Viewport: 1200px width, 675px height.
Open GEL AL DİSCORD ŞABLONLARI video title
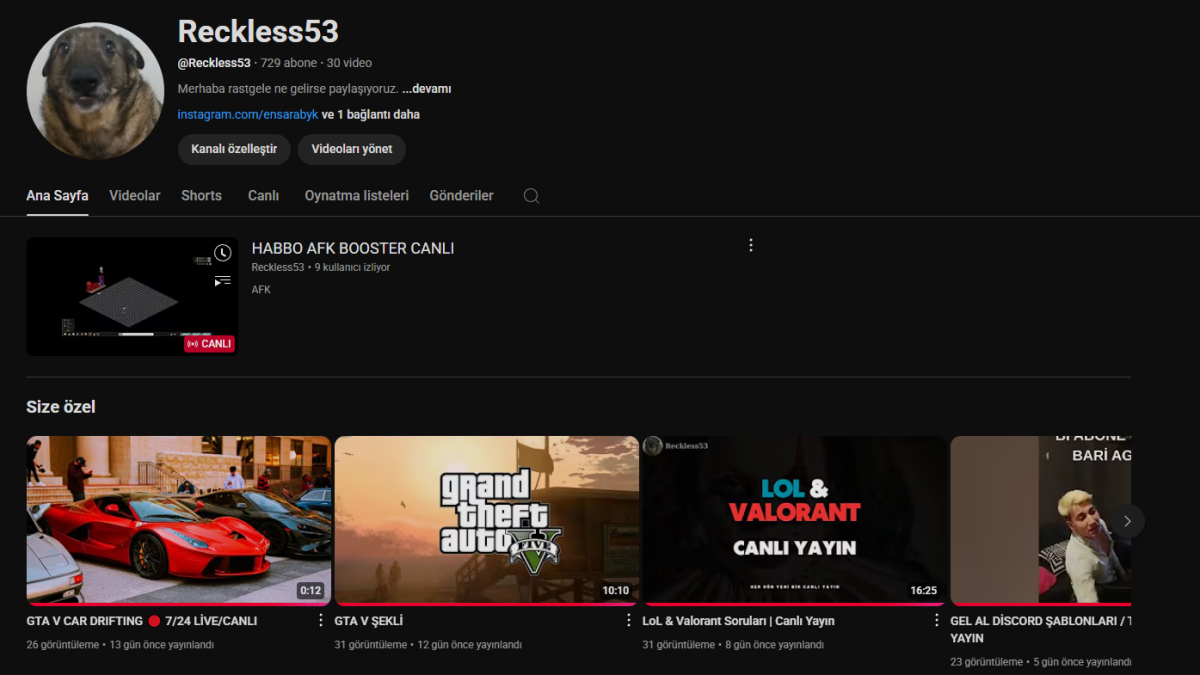(1040, 629)
